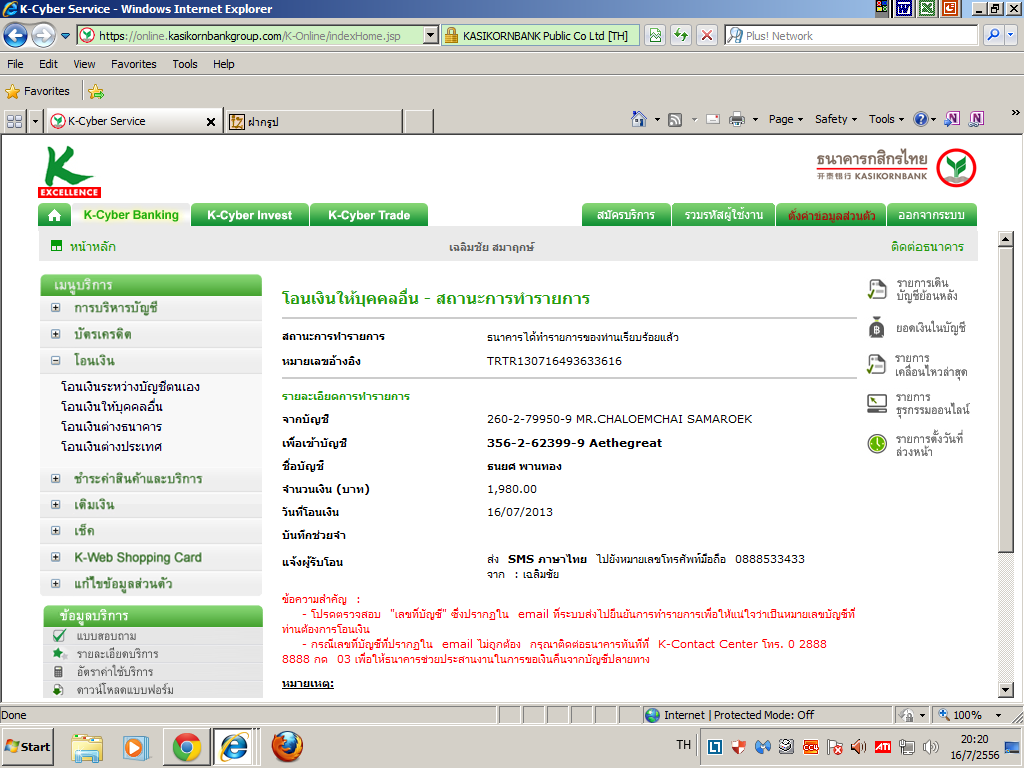Screen dimensions: 1024x768
Task: Click Add to Favorites Bar icon
Action: click(96, 91)
